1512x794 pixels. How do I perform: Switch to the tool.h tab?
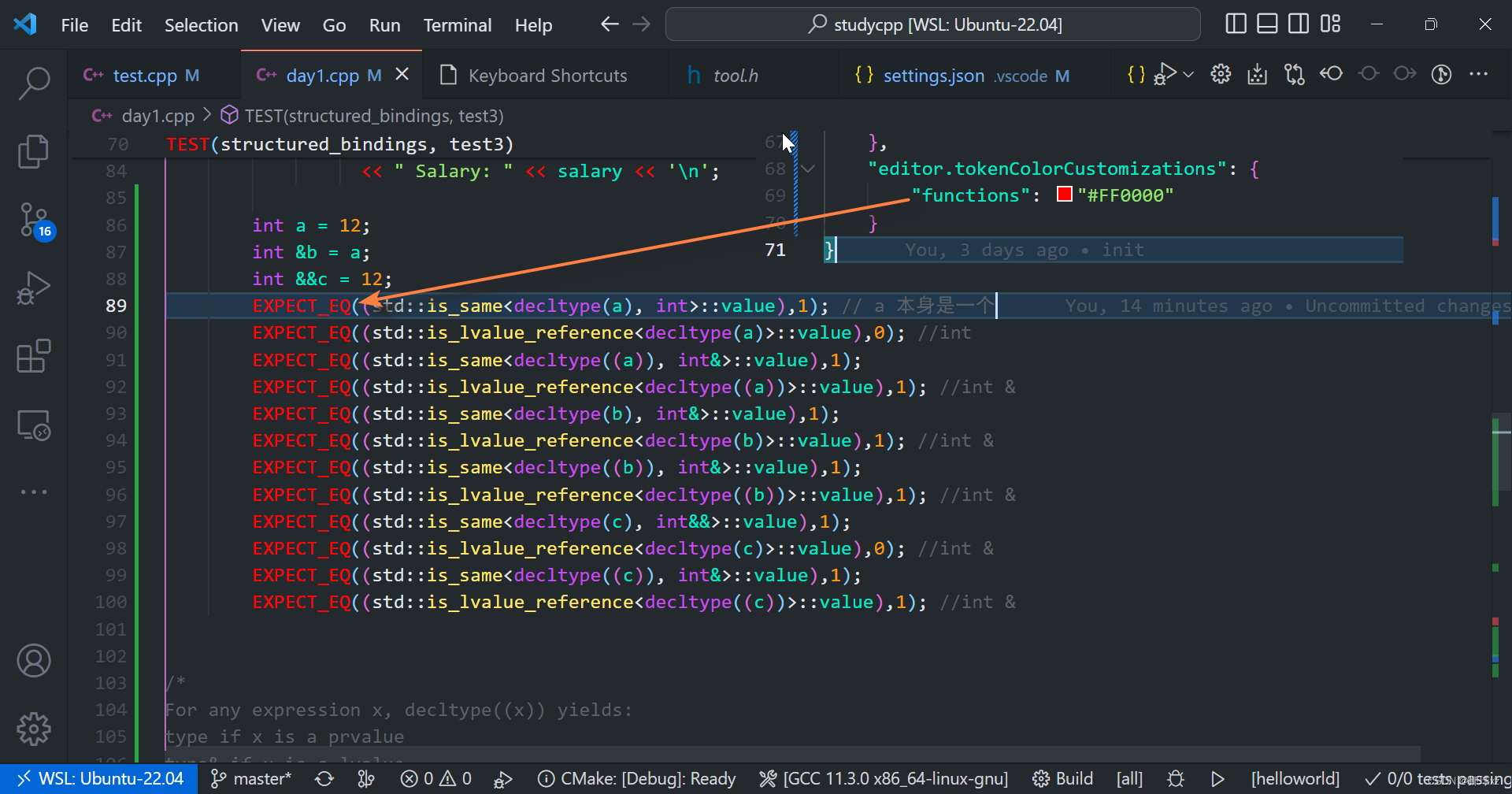735,76
